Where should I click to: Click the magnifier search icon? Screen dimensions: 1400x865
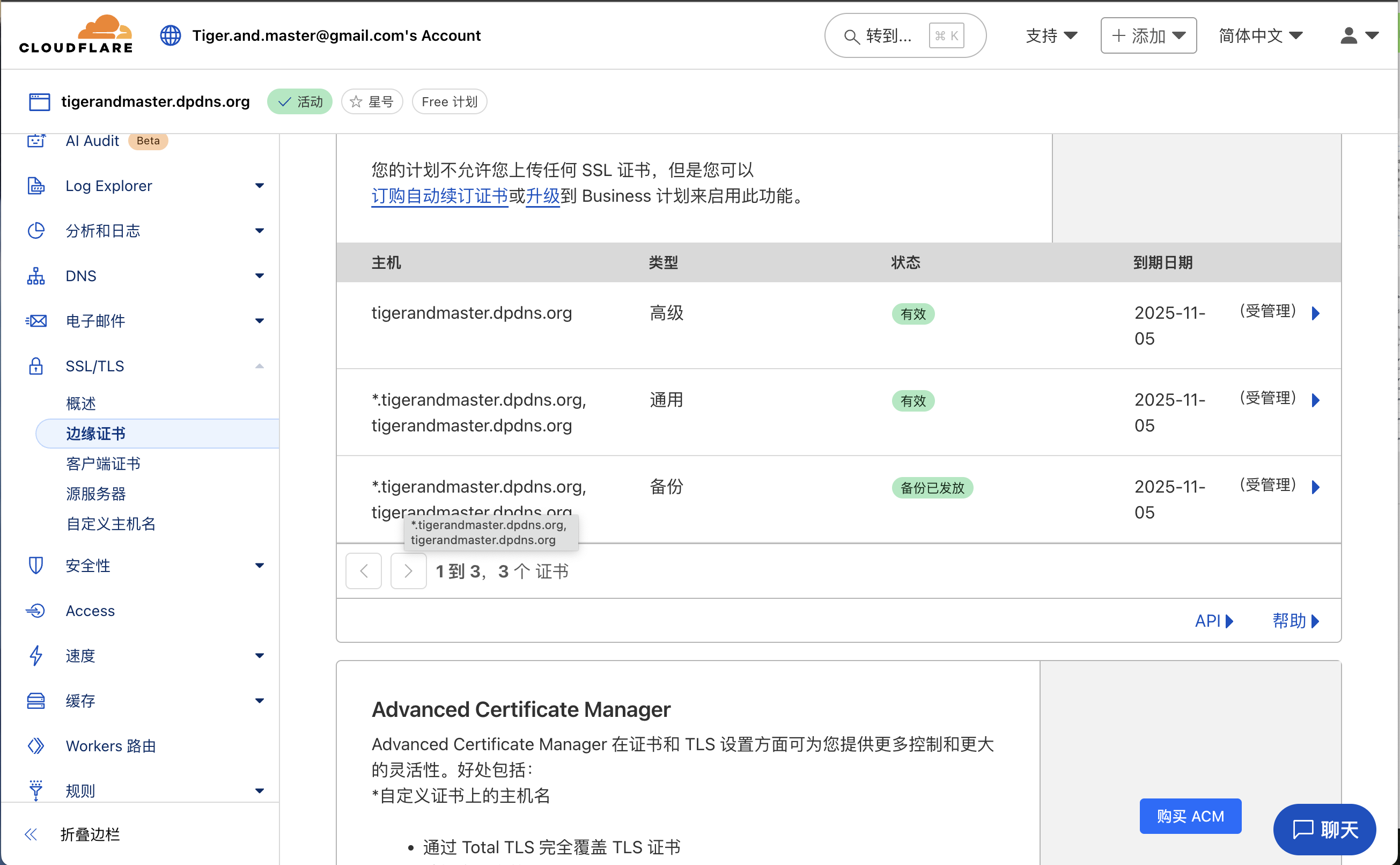pyautogui.click(x=852, y=36)
